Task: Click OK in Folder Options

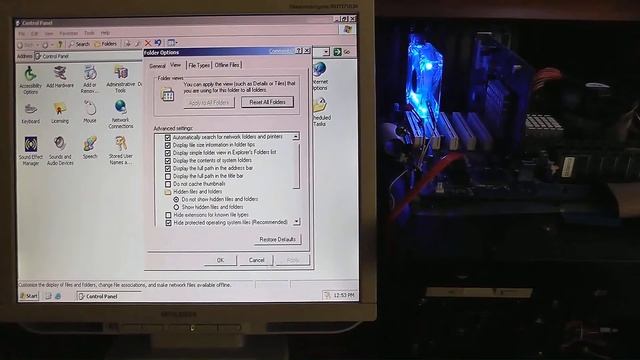Action: point(220,260)
